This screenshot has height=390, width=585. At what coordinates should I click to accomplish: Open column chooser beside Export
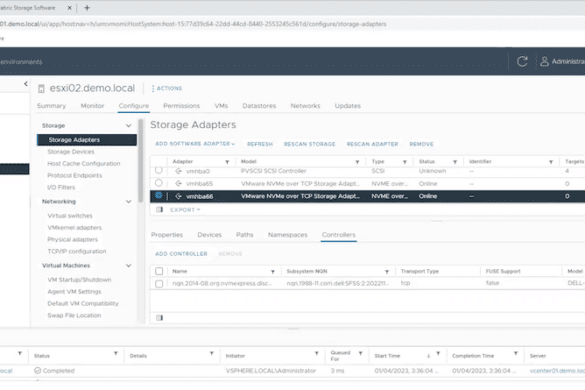159,210
